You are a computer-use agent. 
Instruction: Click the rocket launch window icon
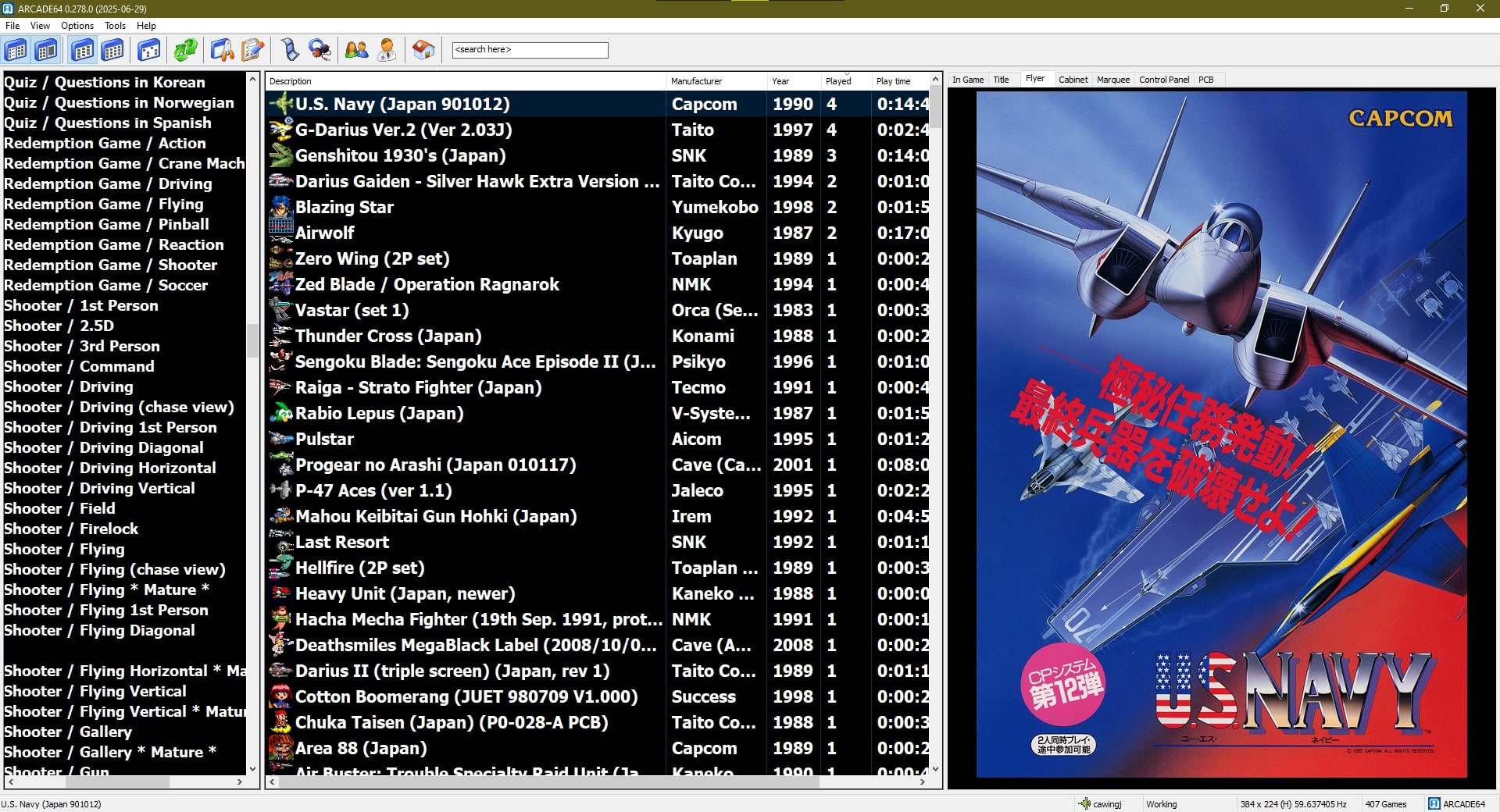coord(222,51)
